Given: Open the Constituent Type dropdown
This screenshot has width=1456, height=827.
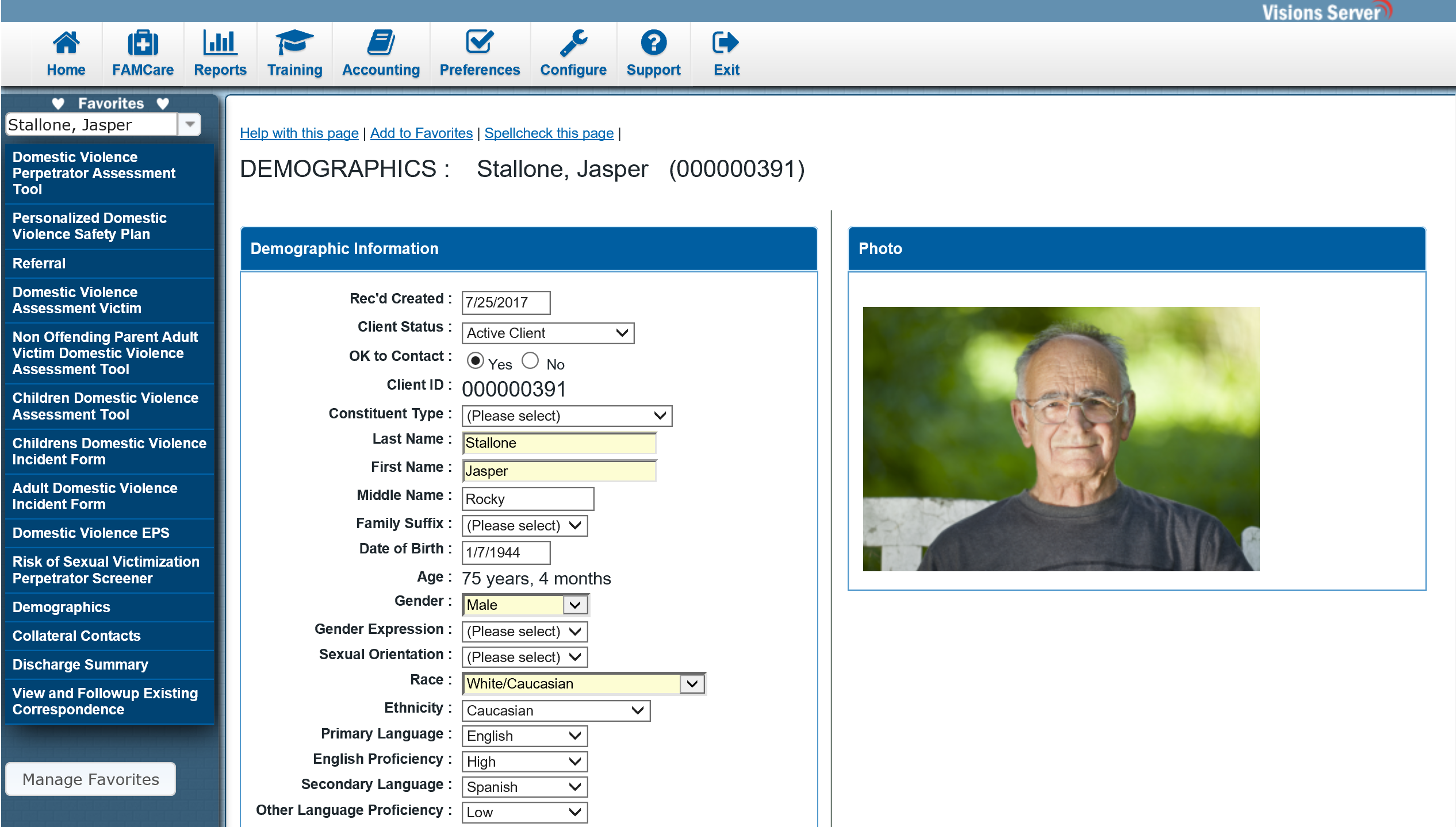Looking at the screenshot, I should pyautogui.click(x=566, y=416).
